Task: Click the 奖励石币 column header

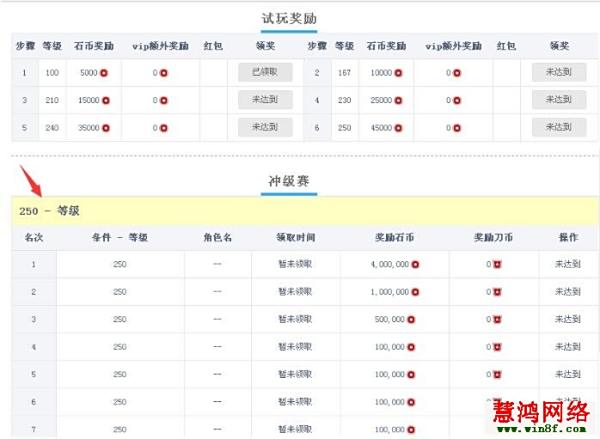Action: [x=394, y=238]
